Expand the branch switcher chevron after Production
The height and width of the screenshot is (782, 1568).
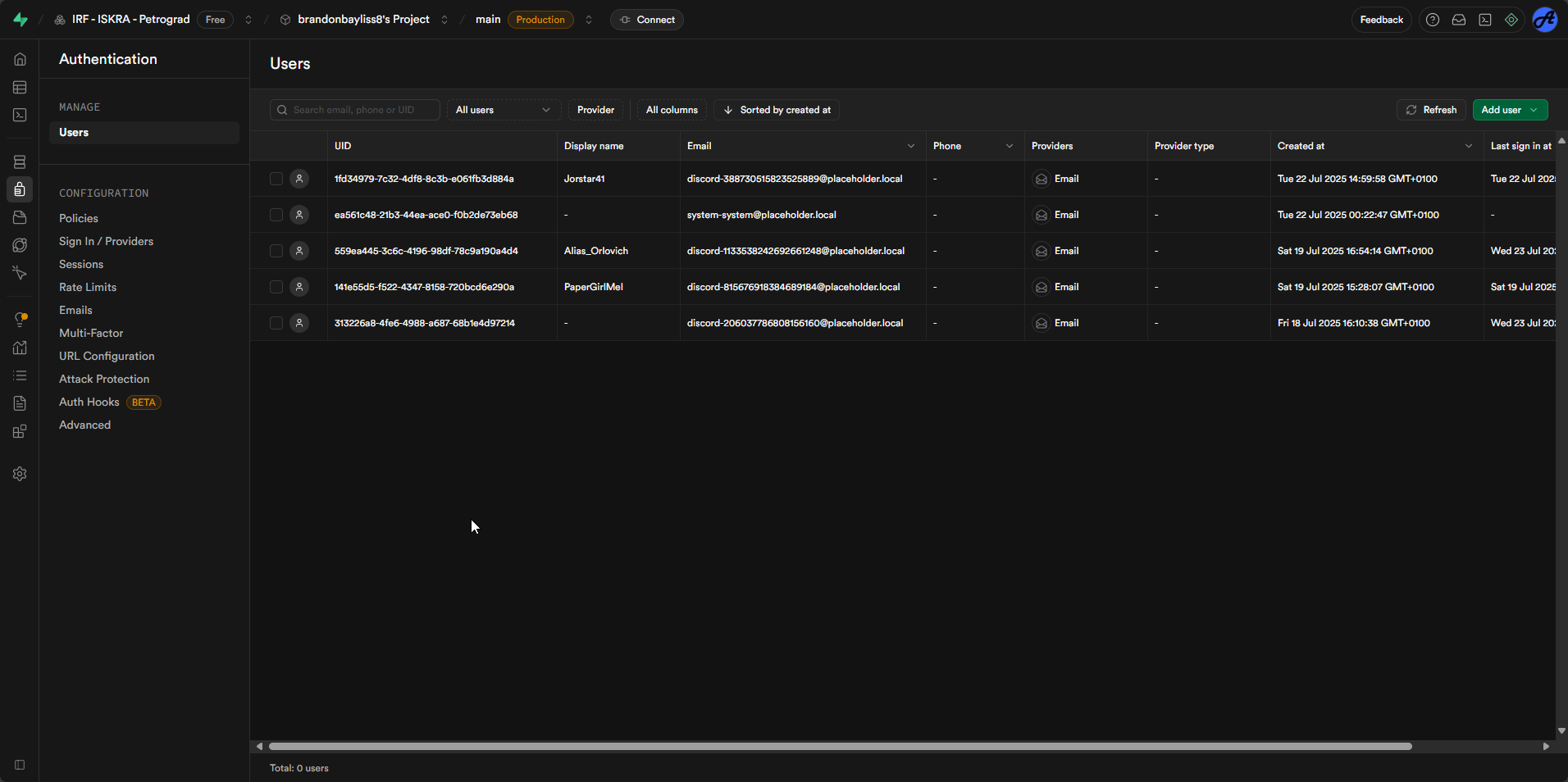click(x=589, y=20)
